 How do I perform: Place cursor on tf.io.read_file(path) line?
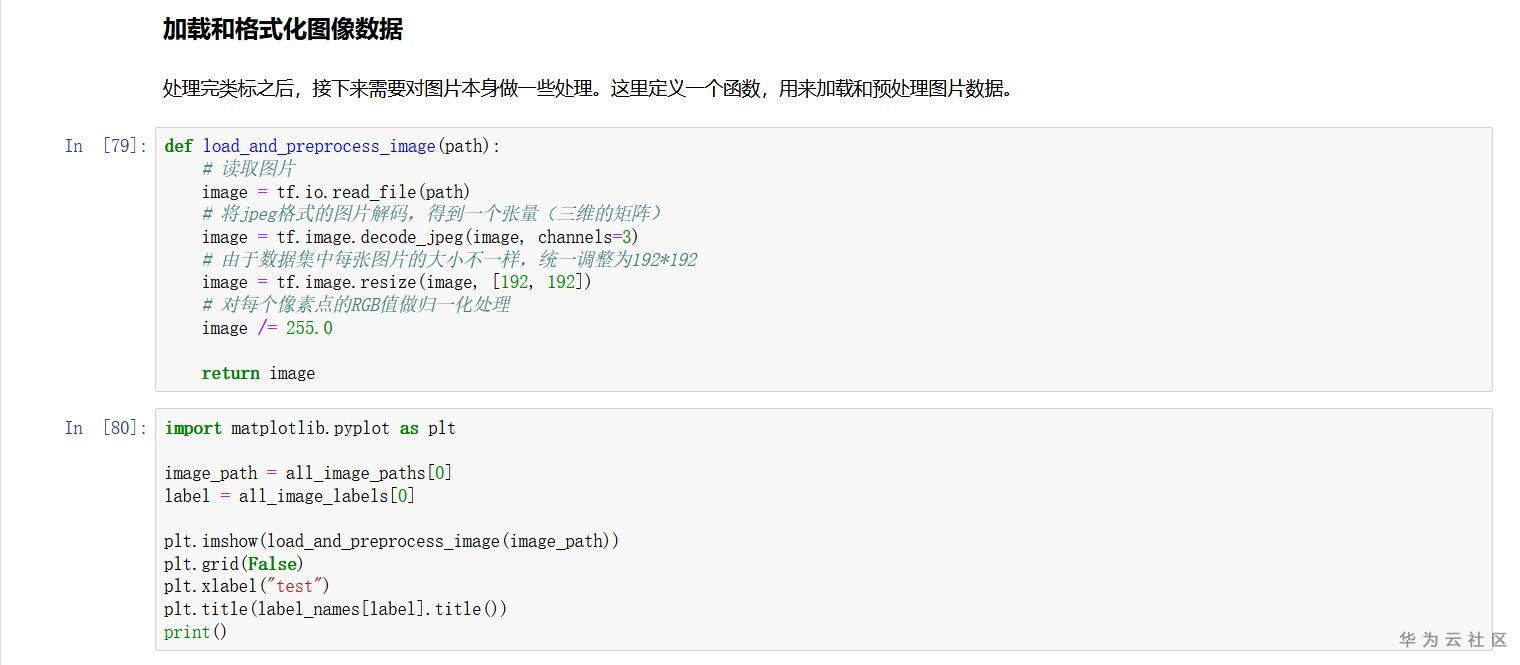pos(336,192)
